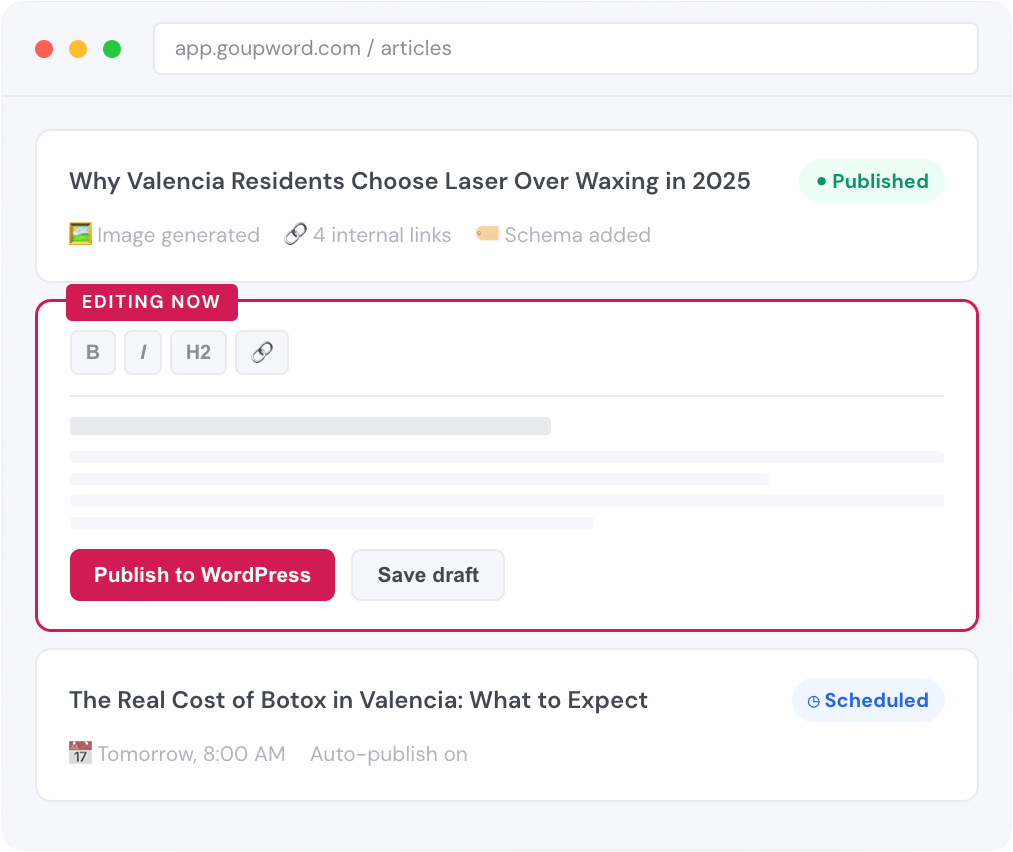Click the internal links paperclip icon
1013x852 pixels.
click(x=295, y=234)
